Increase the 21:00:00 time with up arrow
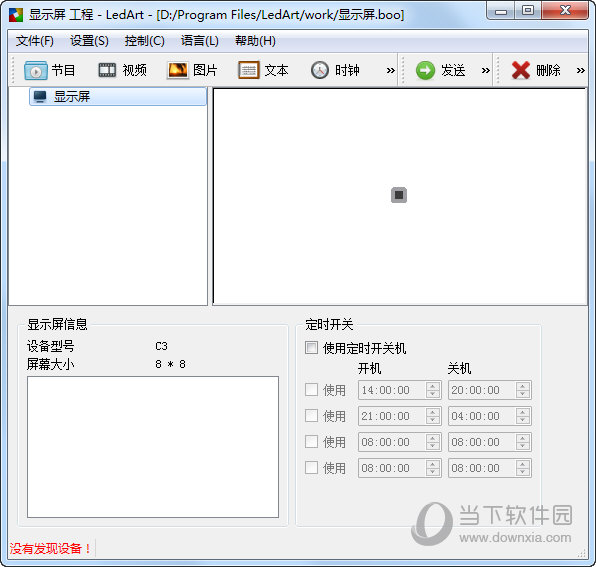Screen dimensions: 596x567 tap(433, 412)
